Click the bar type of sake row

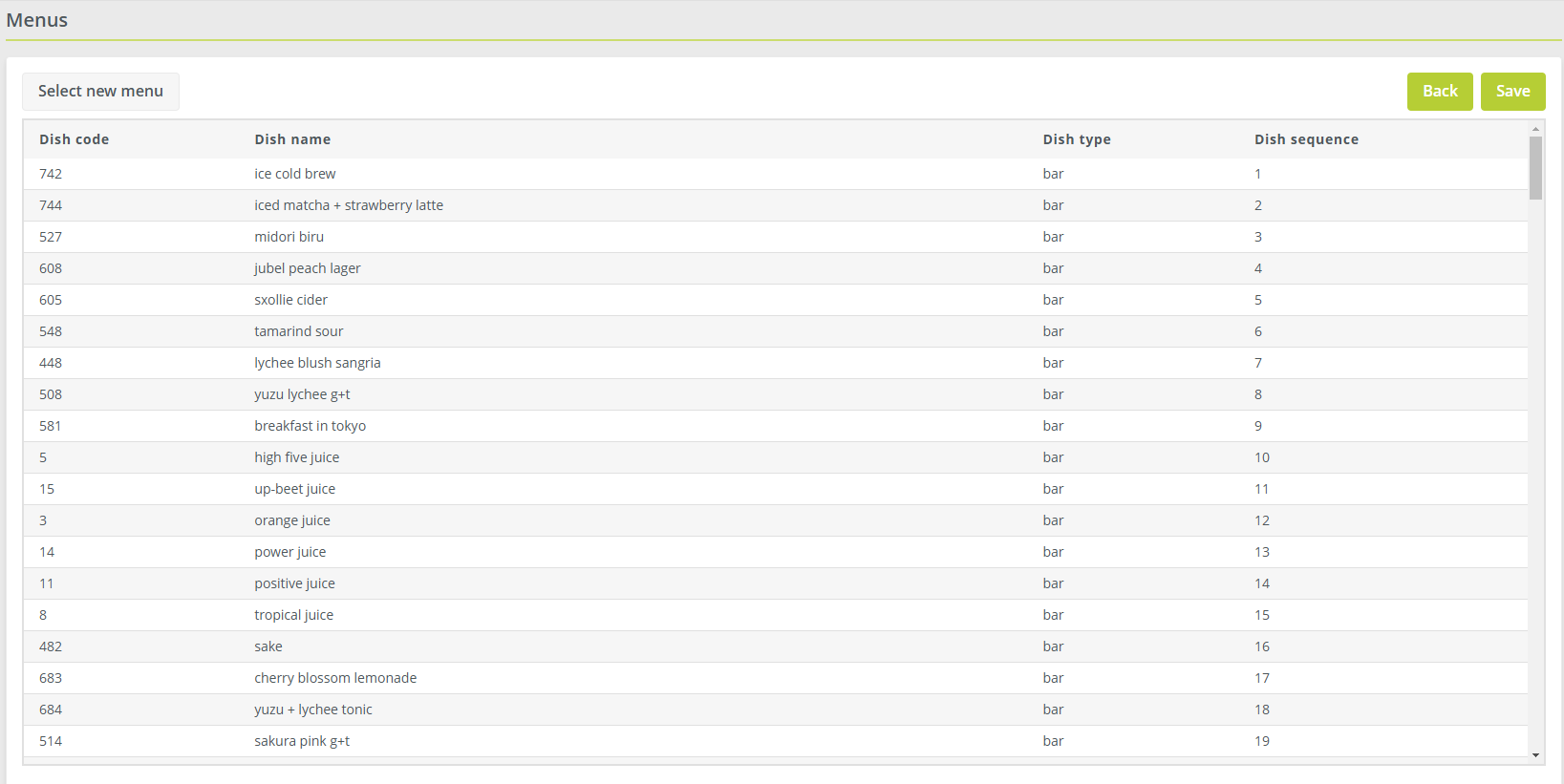coord(1053,646)
